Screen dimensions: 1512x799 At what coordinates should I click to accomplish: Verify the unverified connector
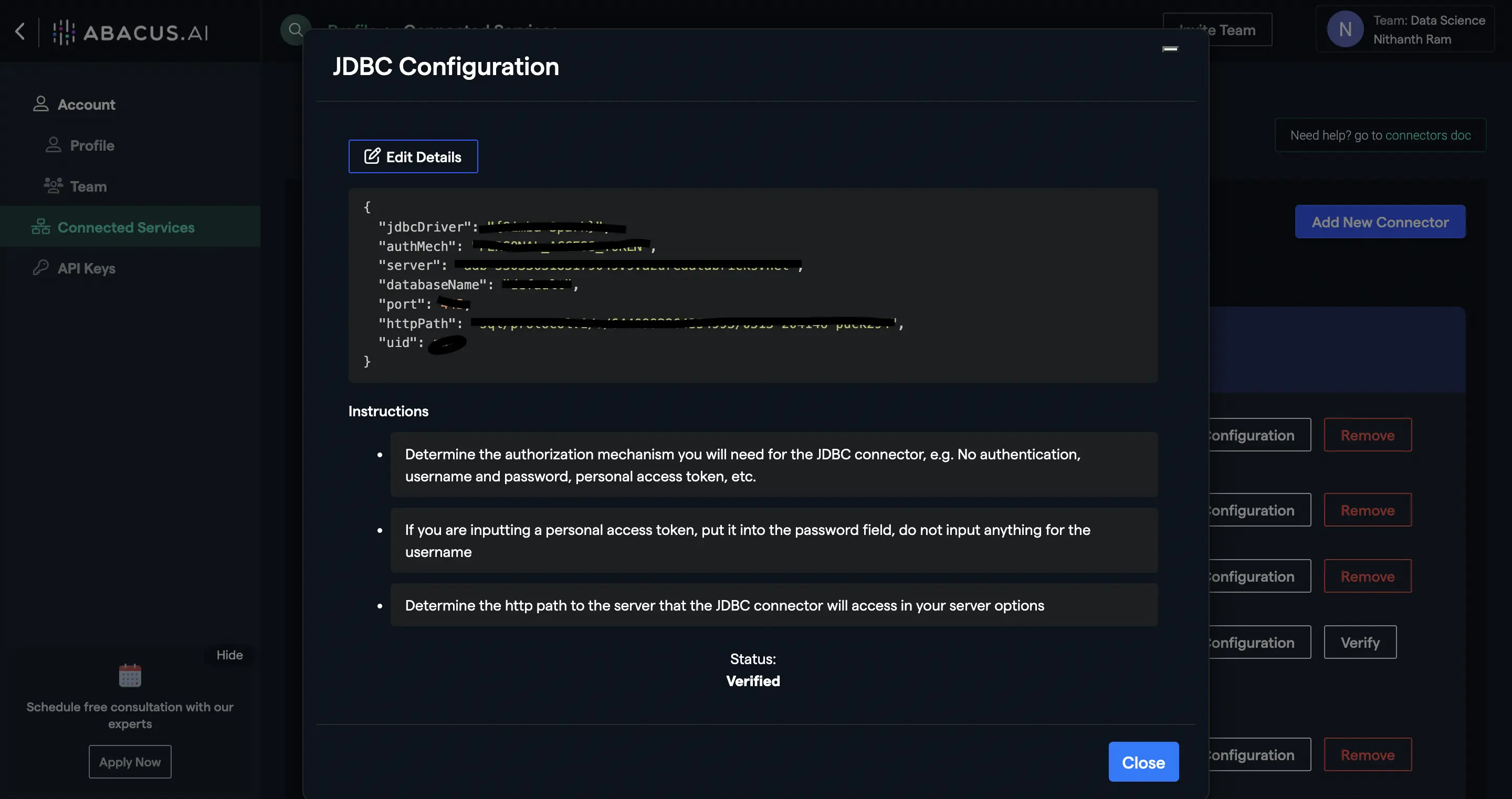(x=1360, y=642)
